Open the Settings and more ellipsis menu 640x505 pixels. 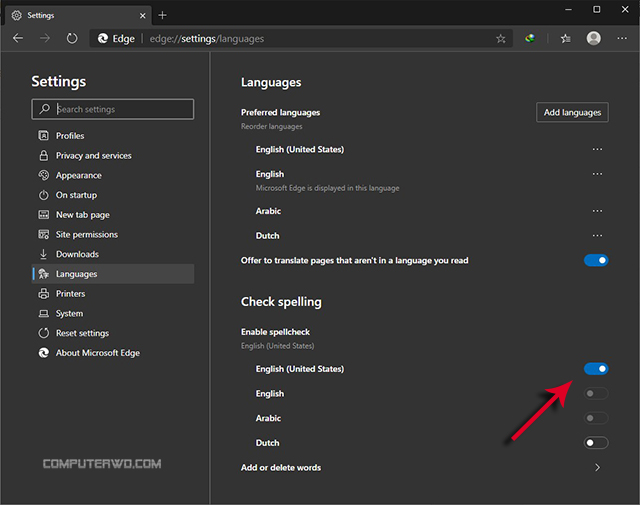[622, 38]
